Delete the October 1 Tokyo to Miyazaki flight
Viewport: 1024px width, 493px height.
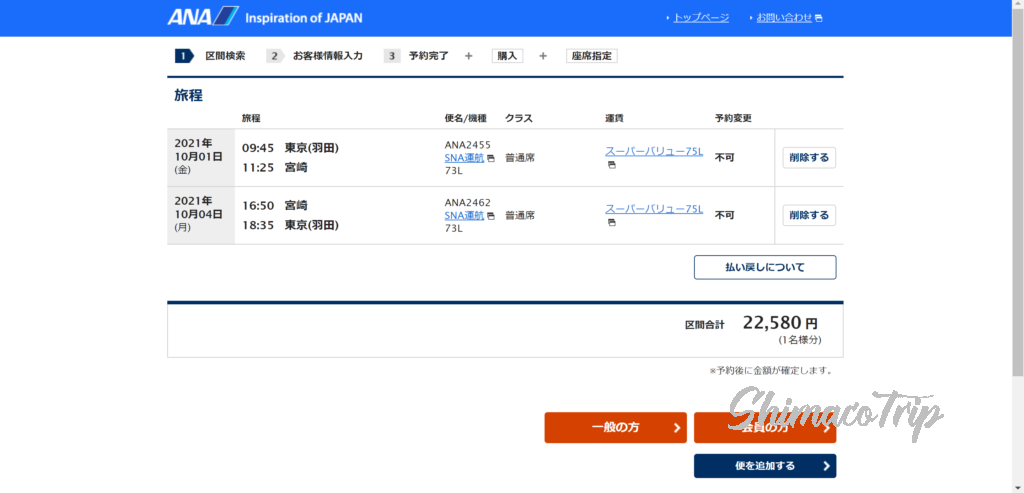pyautogui.click(x=809, y=158)
